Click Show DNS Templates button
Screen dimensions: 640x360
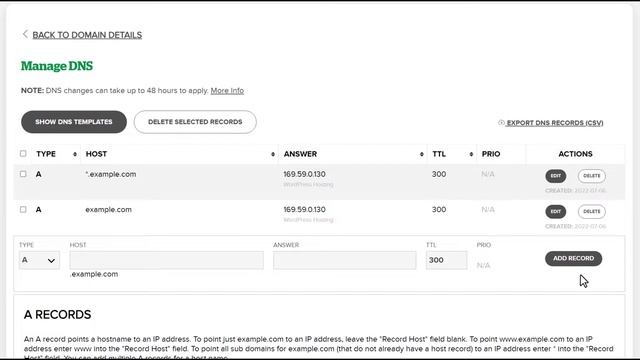click(74, 122)
